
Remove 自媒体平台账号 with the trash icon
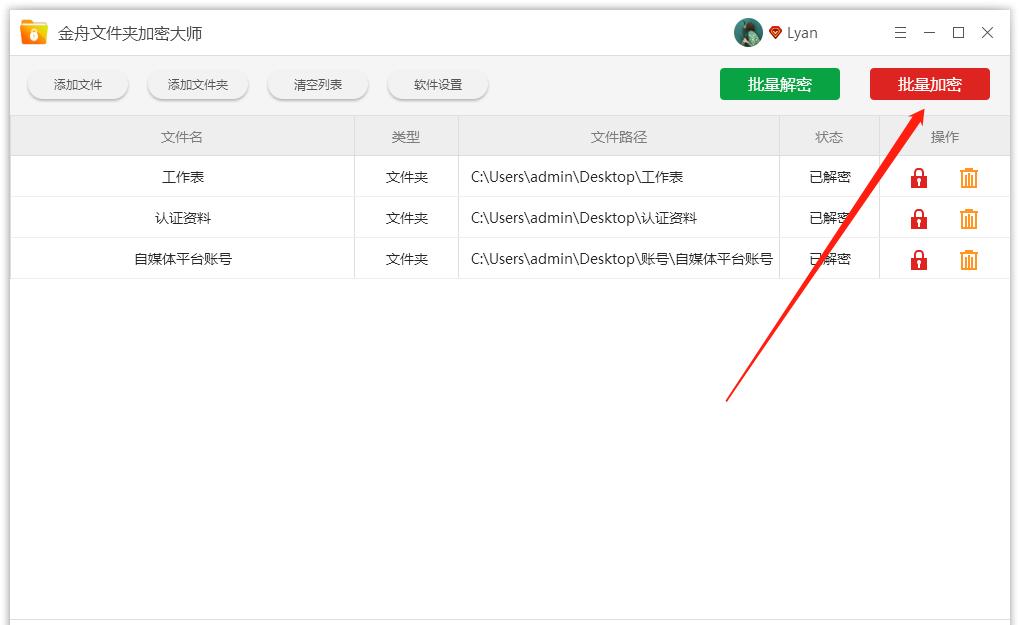pos(968,259)
